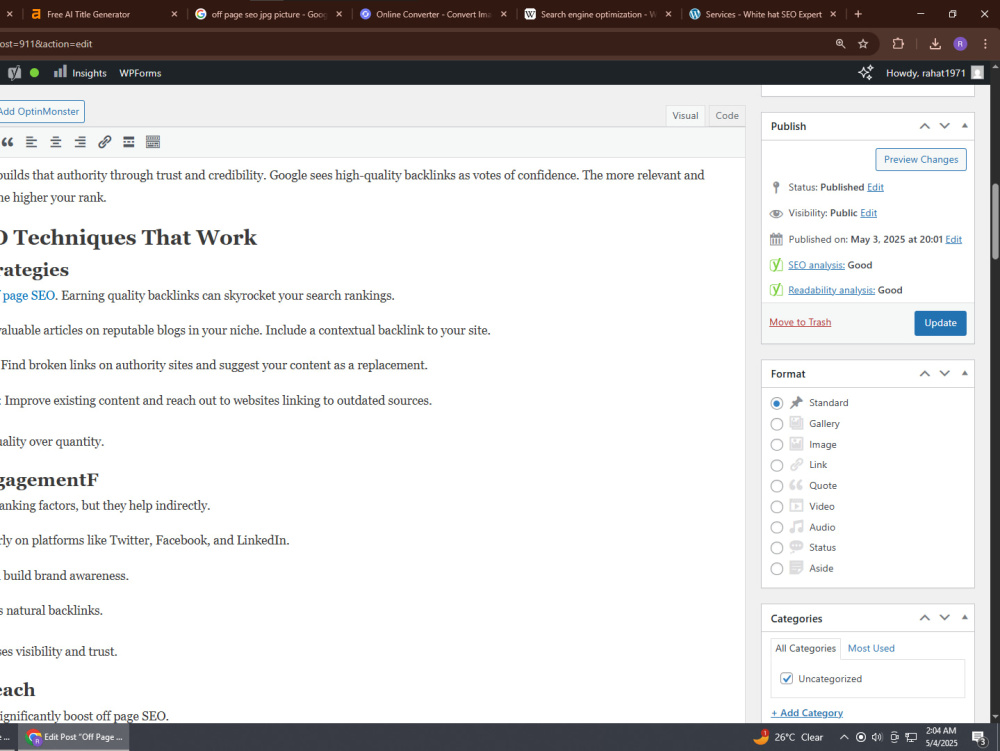Click Move to Trash link

800,323
